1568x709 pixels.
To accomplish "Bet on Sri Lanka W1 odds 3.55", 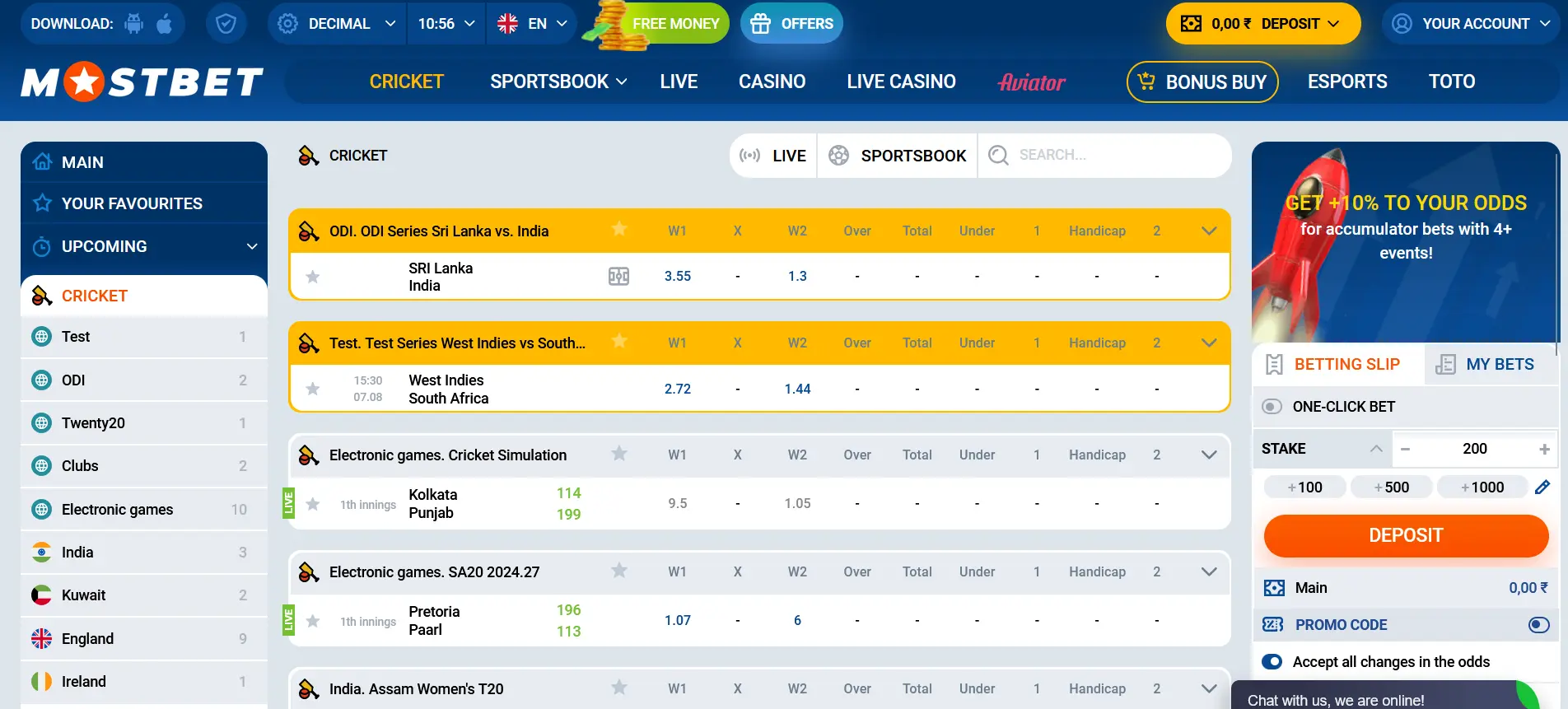I will [x=678, y=277].
